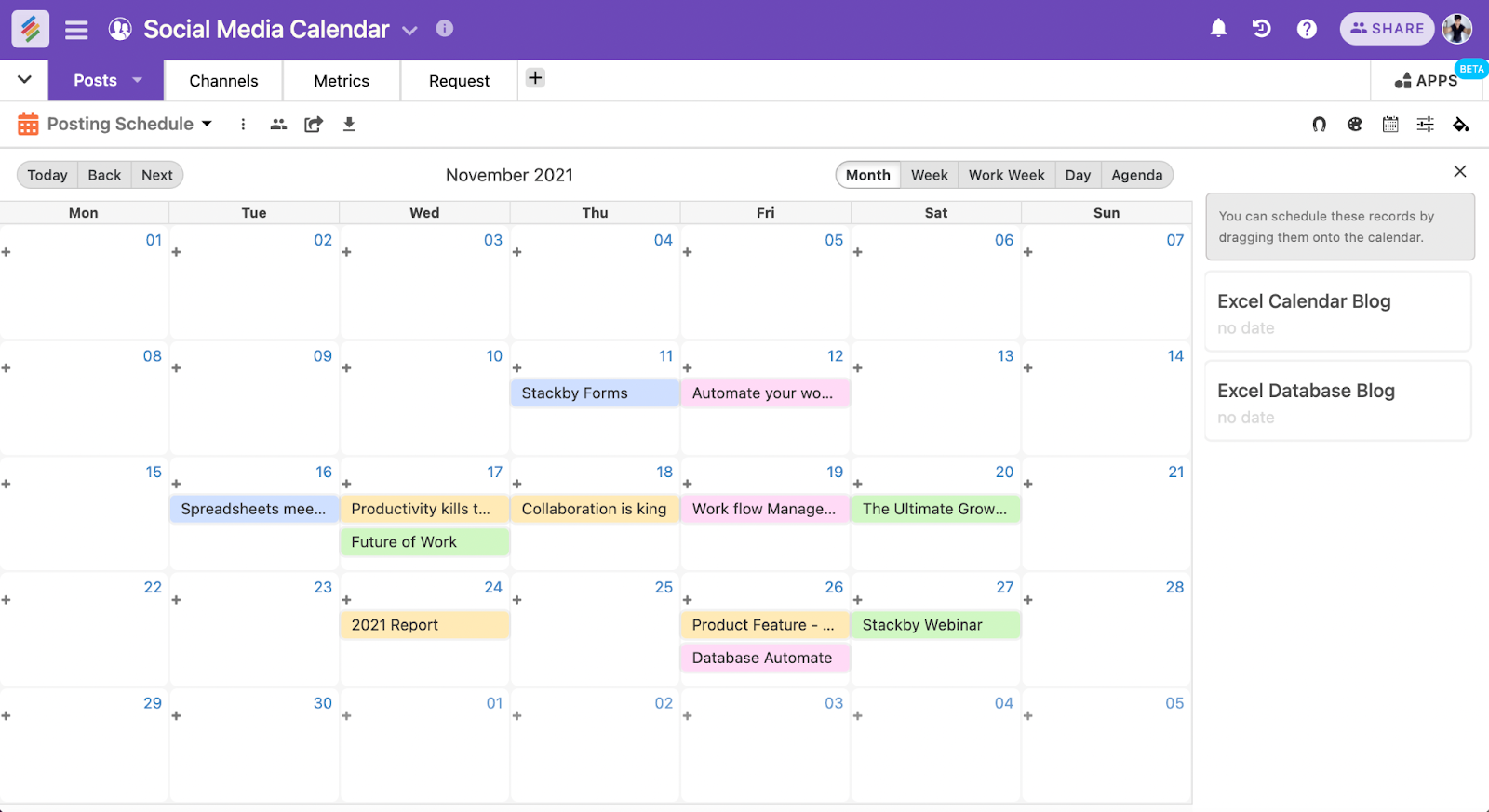1489x812 pixels.
Task: Open the APPS beta panel
Action: point(1426,81)
